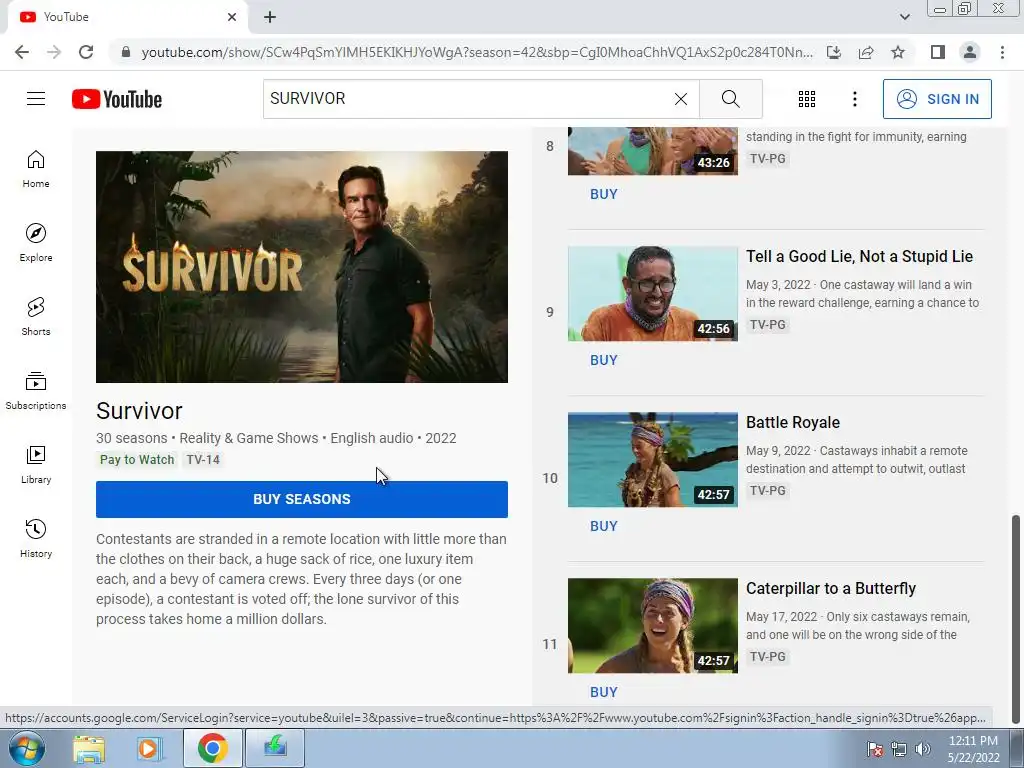This screenshot has height=768, width=1024.
Task: Go to YouTube home via the logo
Action: [117, 99]
